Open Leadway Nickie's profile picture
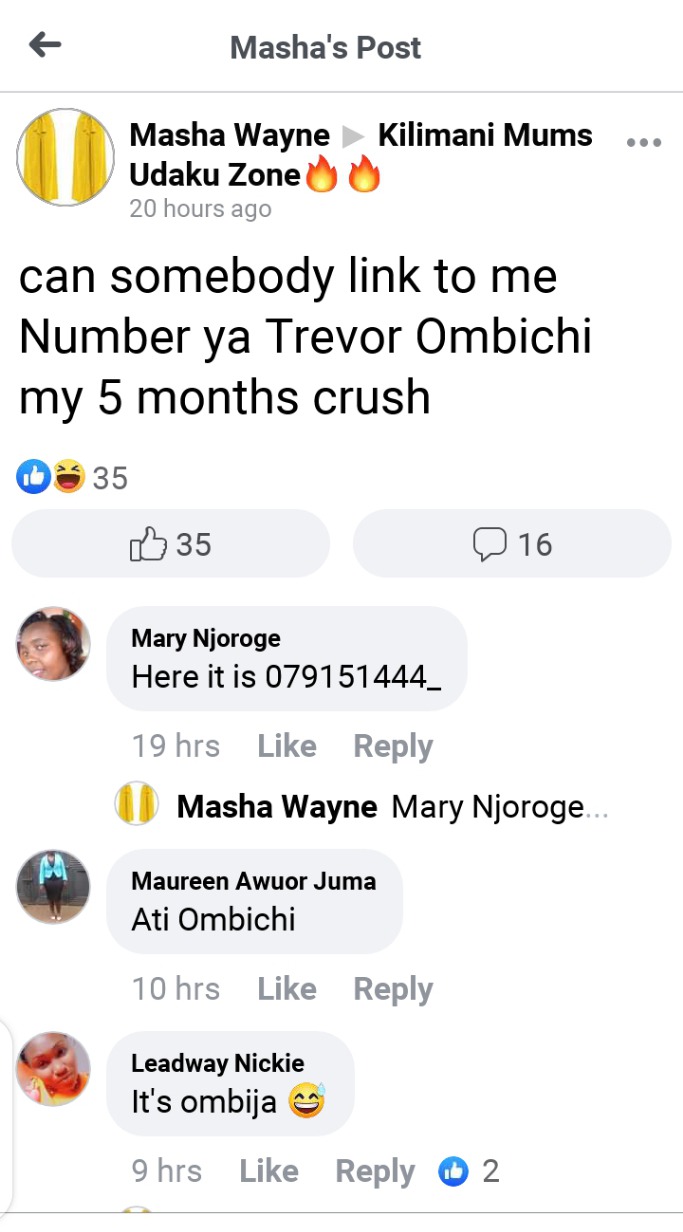 click(53, 1069)
